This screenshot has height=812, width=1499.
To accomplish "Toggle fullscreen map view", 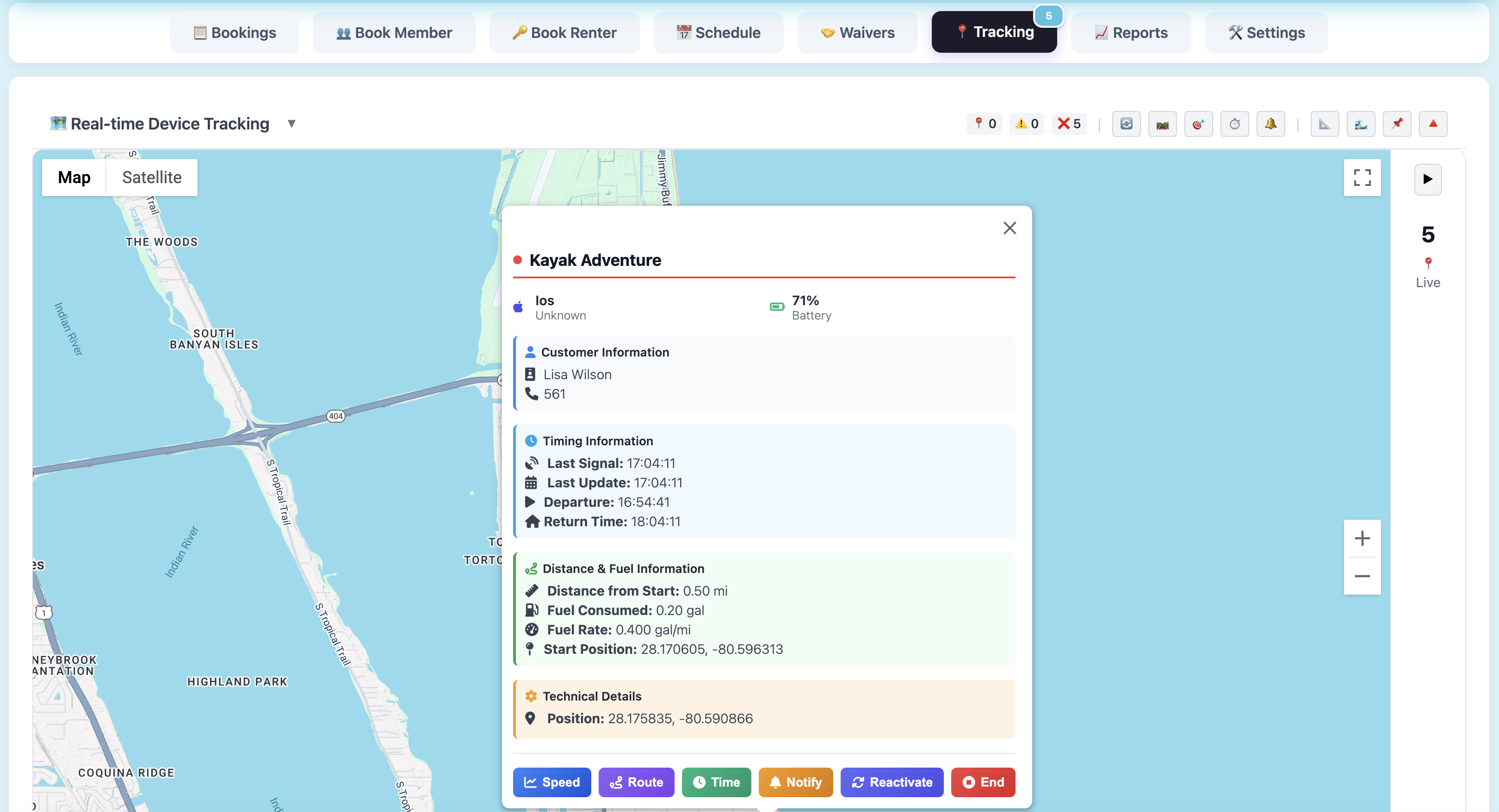I will tap(1362, 178).
